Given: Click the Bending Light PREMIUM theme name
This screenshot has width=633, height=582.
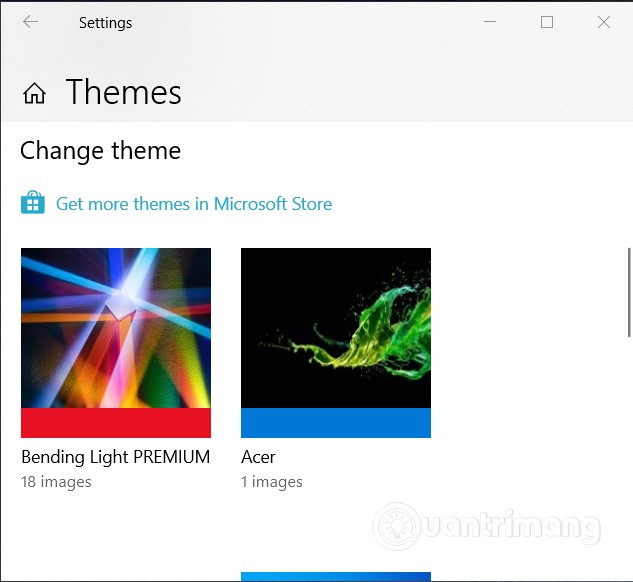Looking at the screenshot, I should (x=116, y=457).
